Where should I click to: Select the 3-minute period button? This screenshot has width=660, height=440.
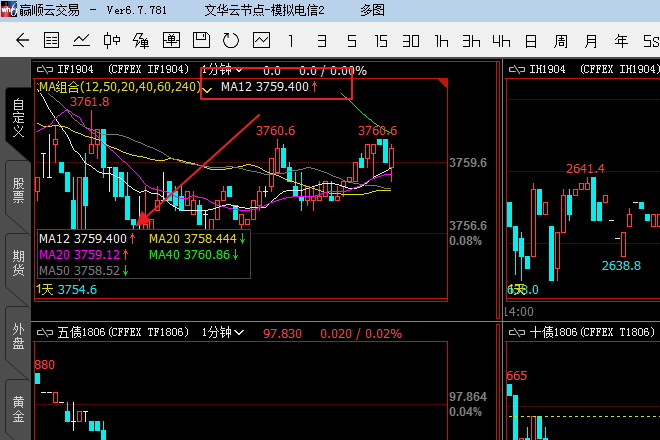click(x=322, y=41)
